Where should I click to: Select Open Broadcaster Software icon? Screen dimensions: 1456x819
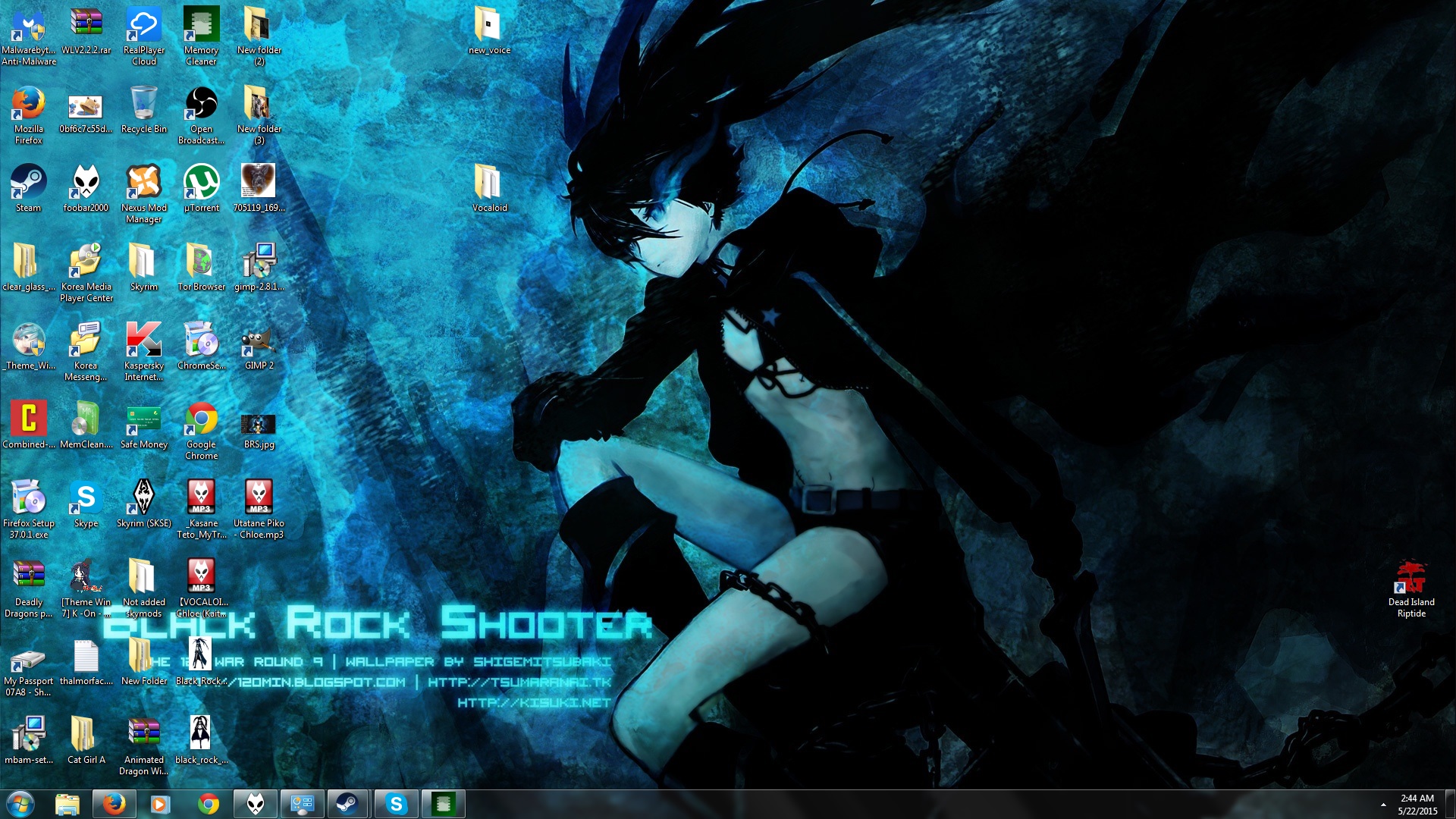pos(201,104)
